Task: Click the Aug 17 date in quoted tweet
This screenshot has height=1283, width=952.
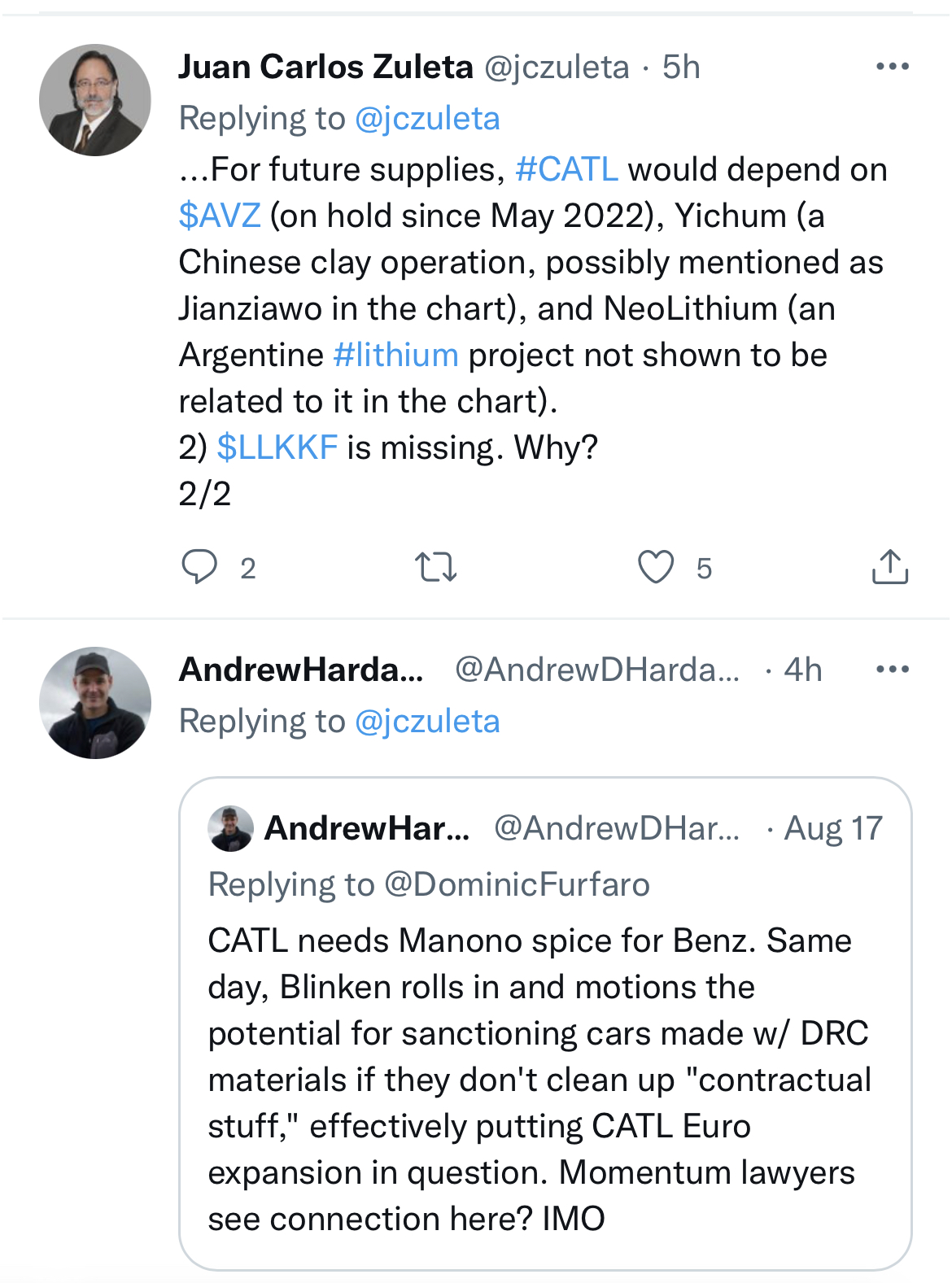Action: (x=833, y=828)
